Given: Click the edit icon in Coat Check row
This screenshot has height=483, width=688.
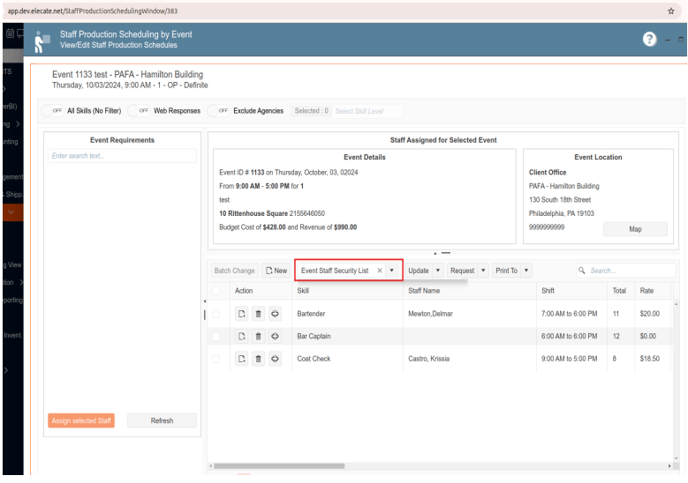Looking at the screenshot, I should click(x=242, y=358).
